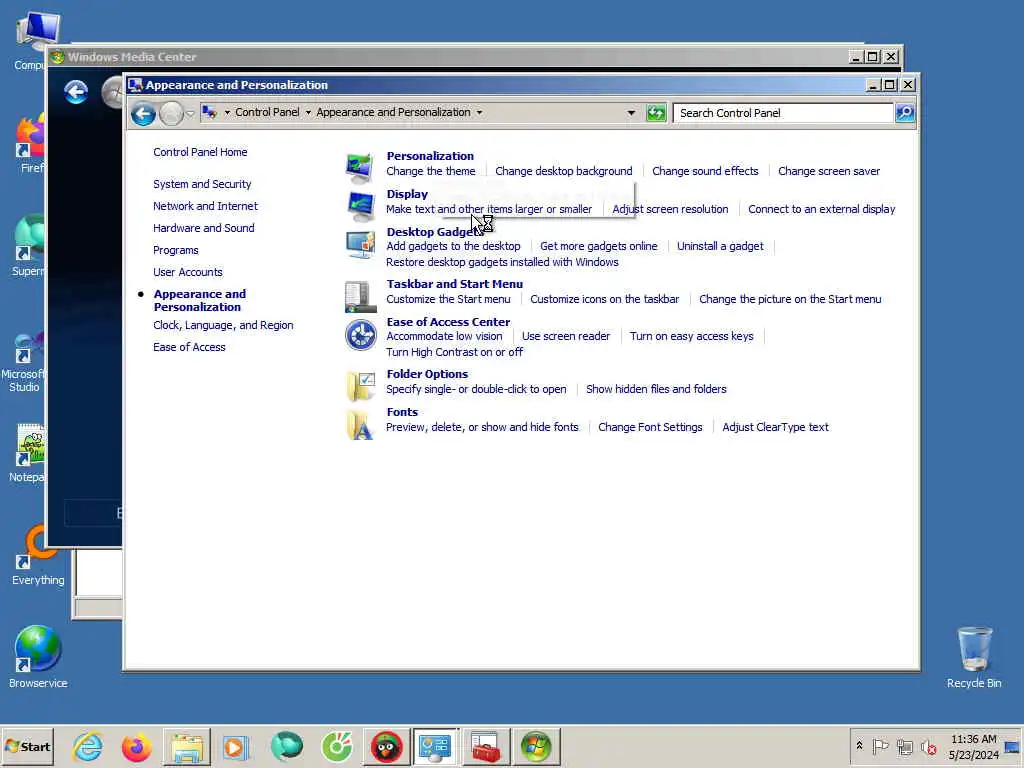1024x768 pixels.
Task: Click the Control Panel taskbar button
Action: (x=436, y=746)
